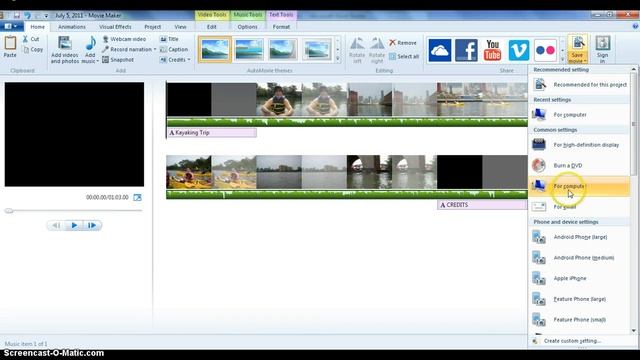Step to previous frame
This screenshot has height=360, width=640.
(x=56, y=225)
